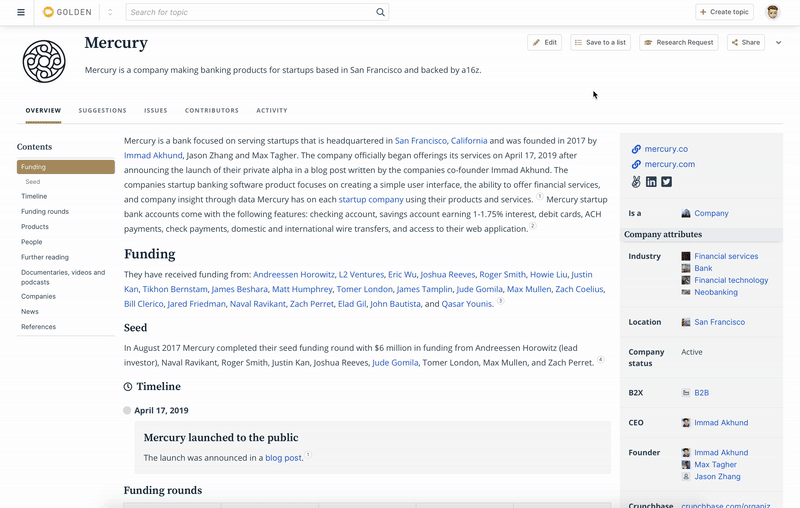This screenshot has width=800, height=508.
Task: Open the blog post link
Action: pos(283,458)
